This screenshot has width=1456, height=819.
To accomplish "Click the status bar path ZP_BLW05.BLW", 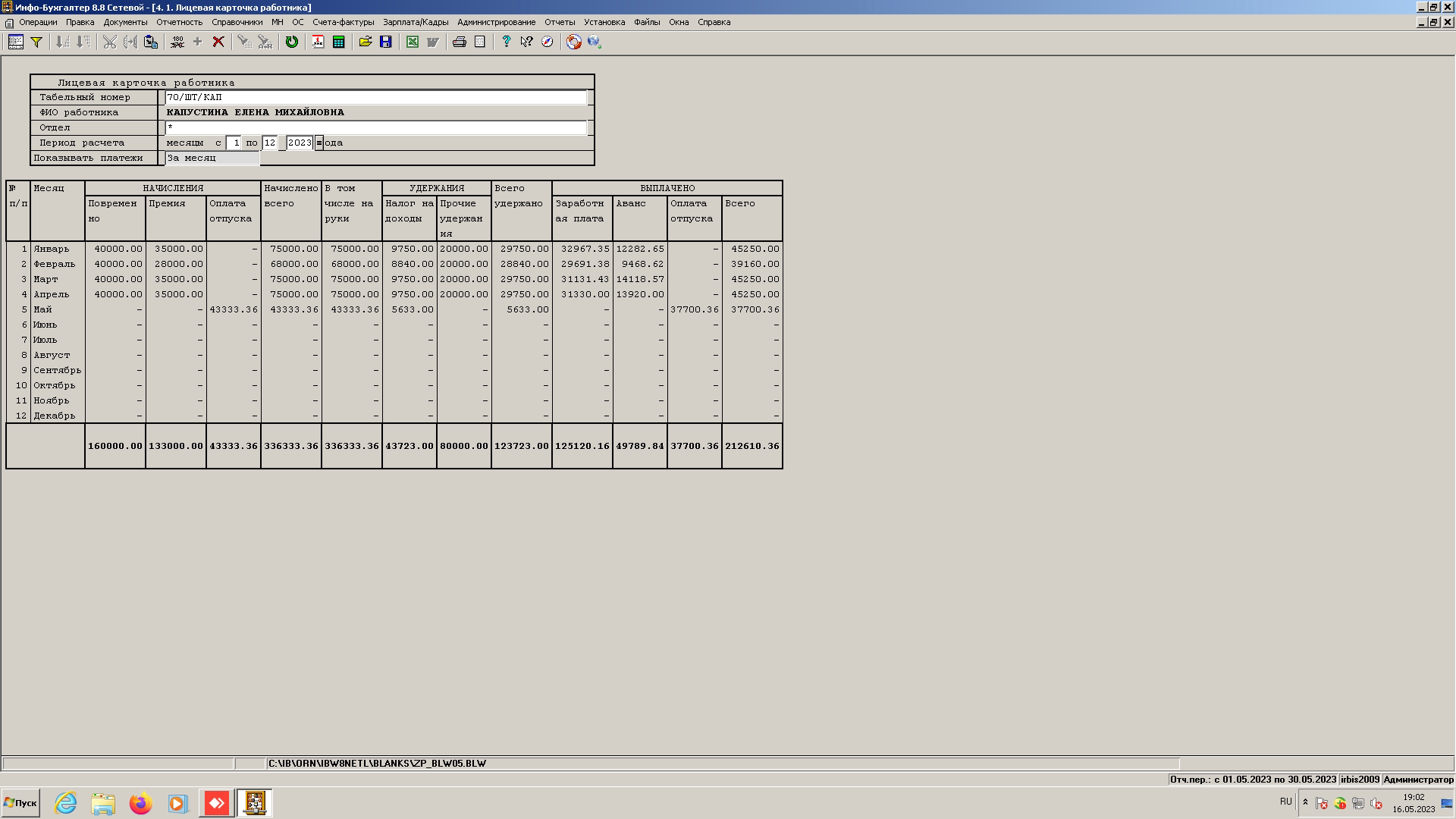I will pyautogui.click(x=377, y=764).
